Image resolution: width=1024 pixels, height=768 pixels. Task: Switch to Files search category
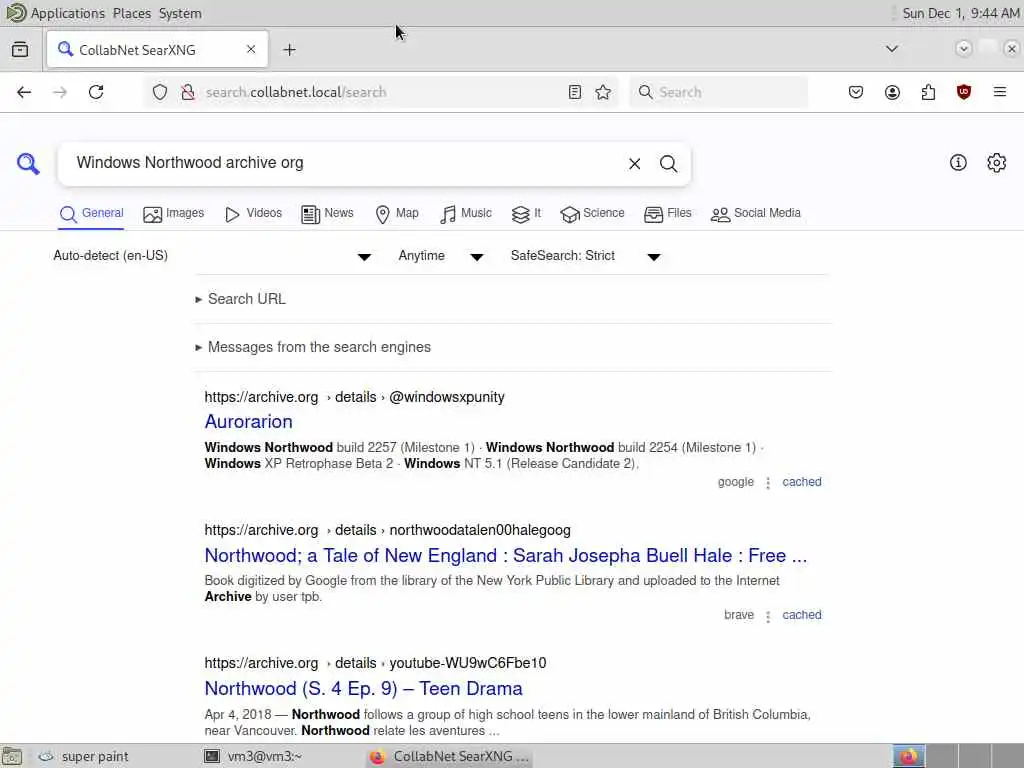pos(667,214)
